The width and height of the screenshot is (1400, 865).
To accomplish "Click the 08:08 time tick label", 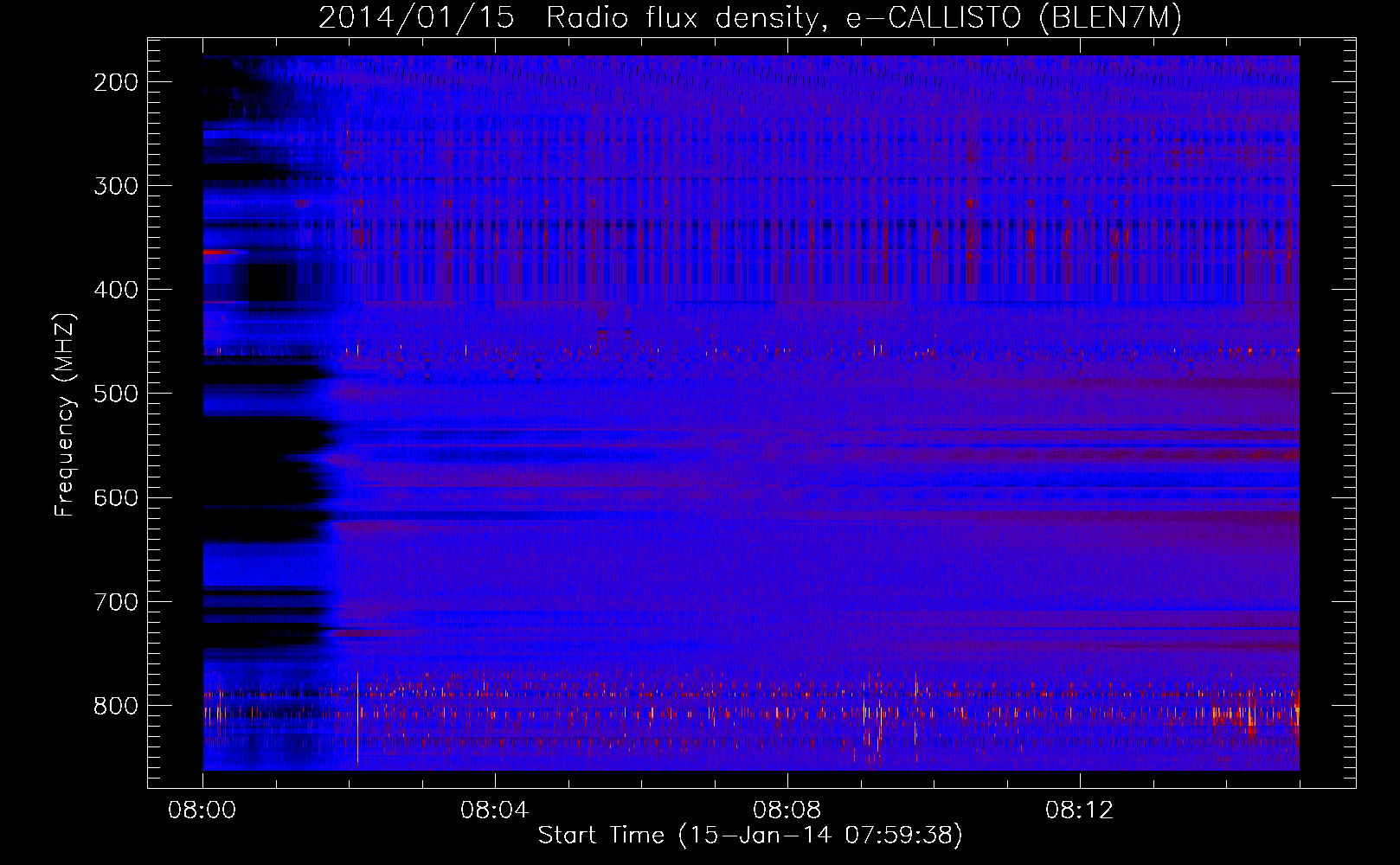I will (x=787, y=811).
